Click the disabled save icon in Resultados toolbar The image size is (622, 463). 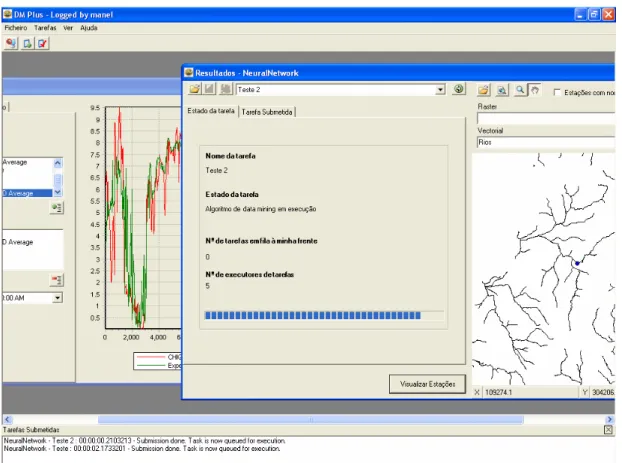(x=209, y=89)
